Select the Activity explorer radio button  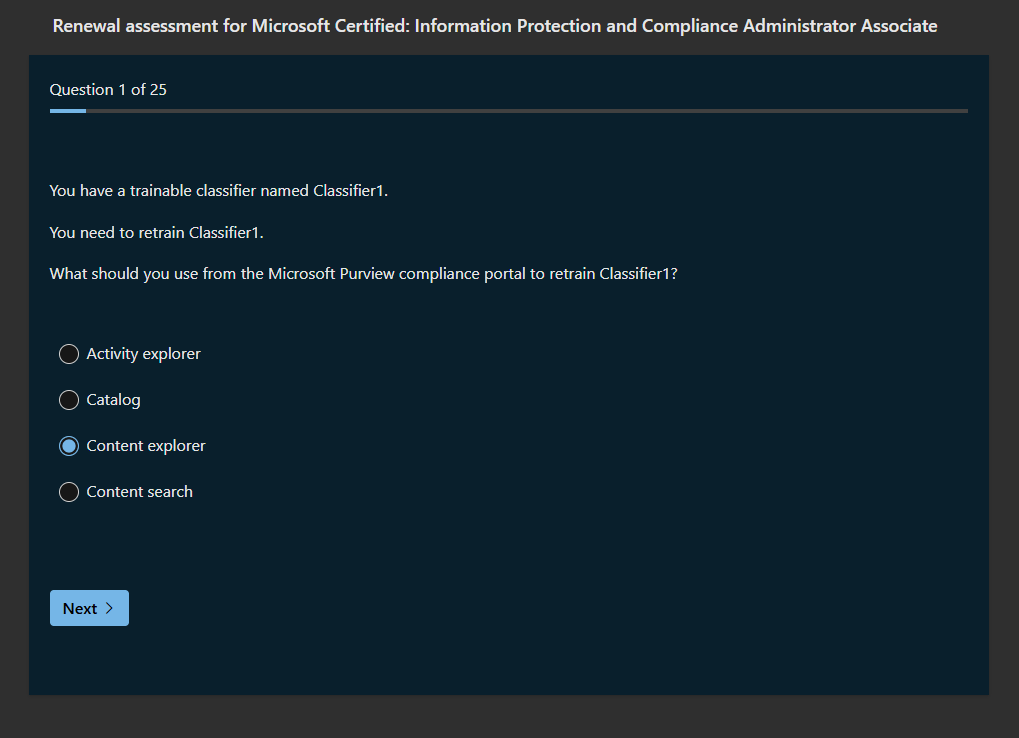click(69, 354)
